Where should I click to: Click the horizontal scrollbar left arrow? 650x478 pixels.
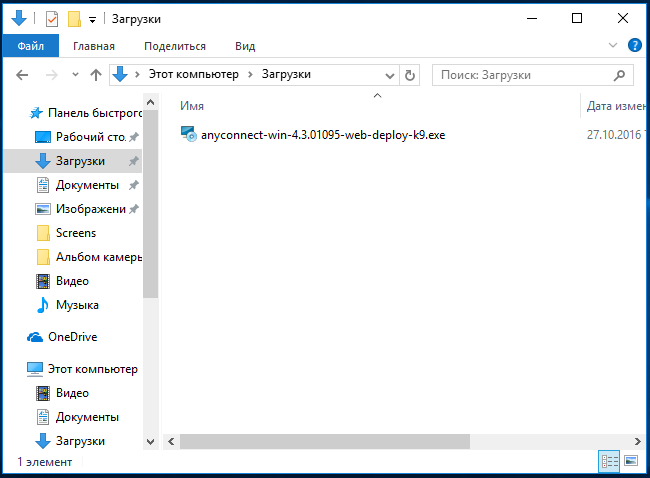tap(171, 442)
